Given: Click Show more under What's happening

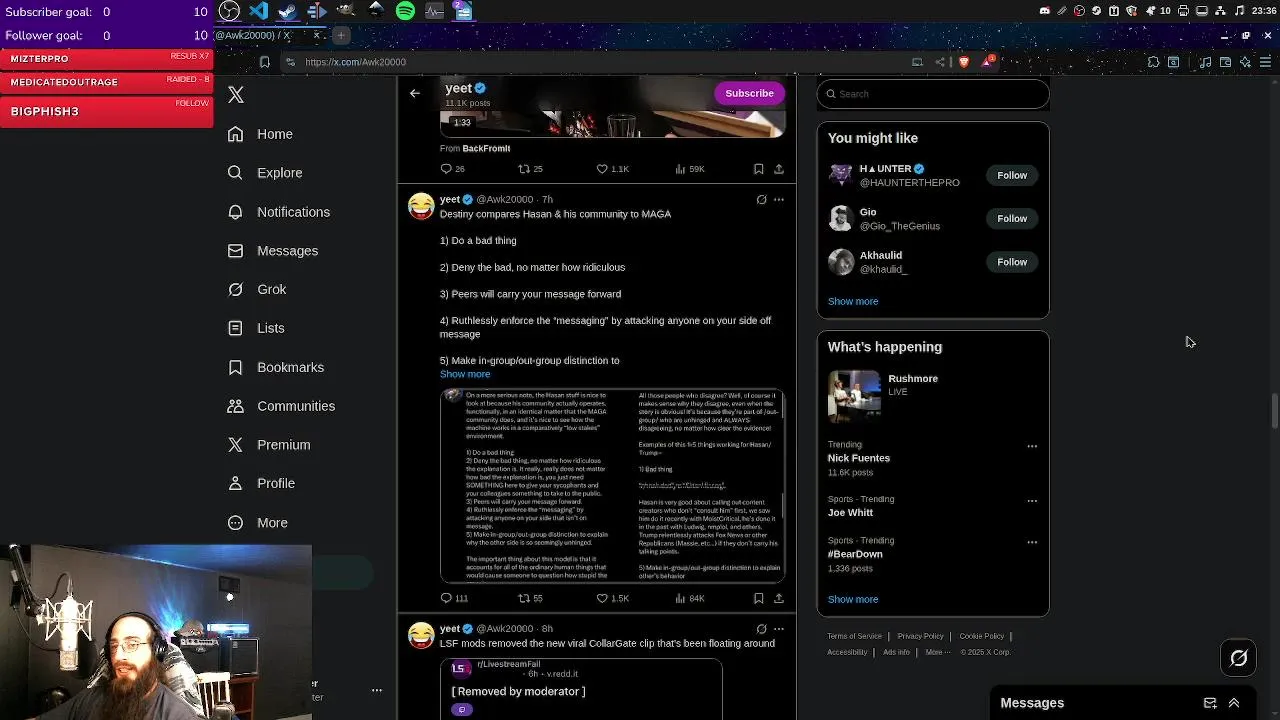Looking at the screenshot, I should [x=853, y=599].
